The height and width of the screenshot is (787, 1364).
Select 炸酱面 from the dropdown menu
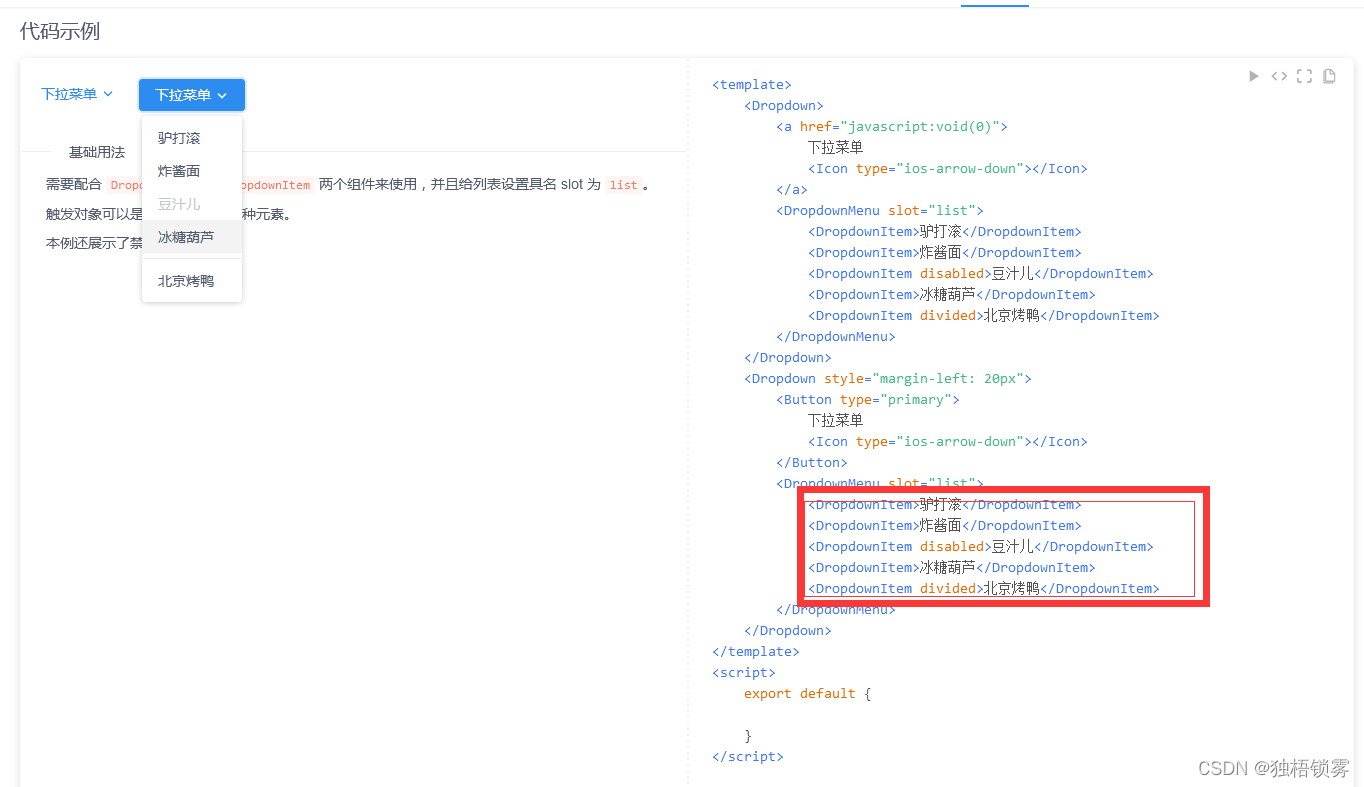coord(192,171)
